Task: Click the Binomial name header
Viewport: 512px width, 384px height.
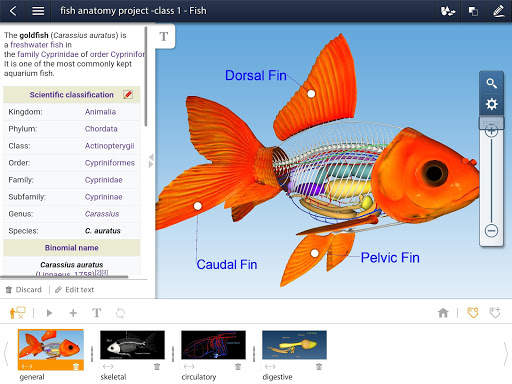Action: (72, 248)
